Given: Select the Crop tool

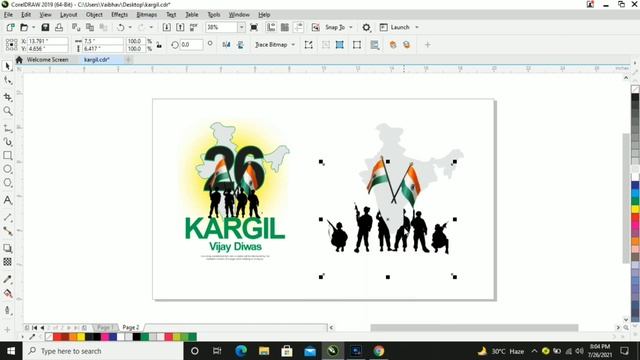Looking at the screenshot, I should coord(7,97).
